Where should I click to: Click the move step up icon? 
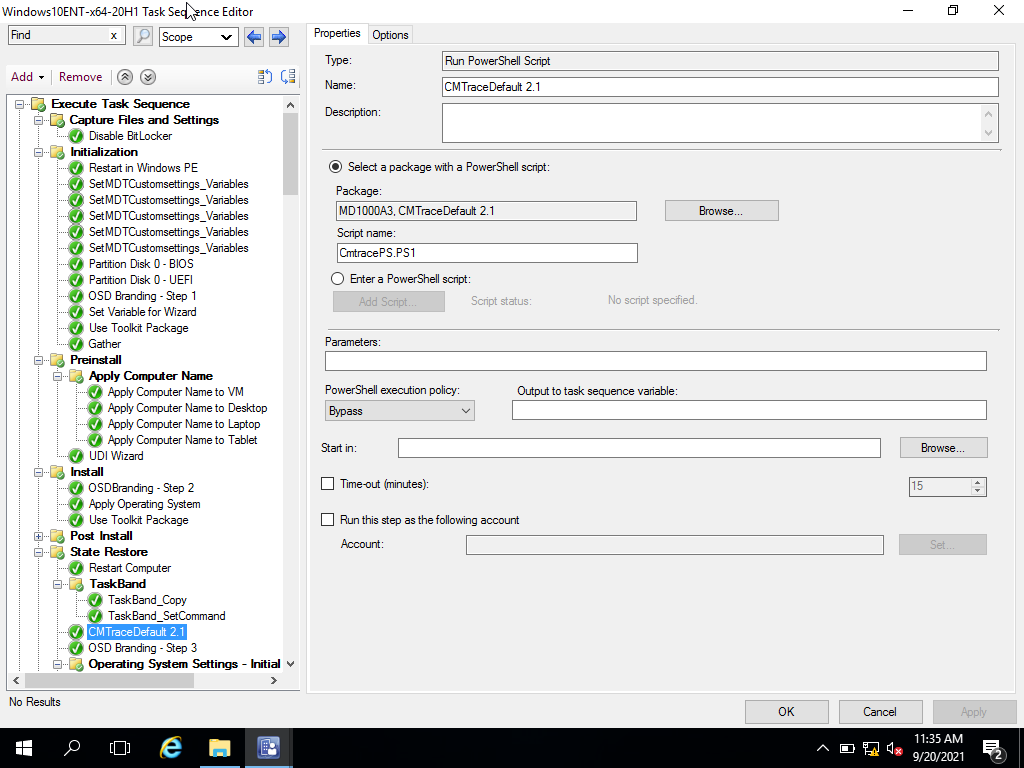click(124, 76)
